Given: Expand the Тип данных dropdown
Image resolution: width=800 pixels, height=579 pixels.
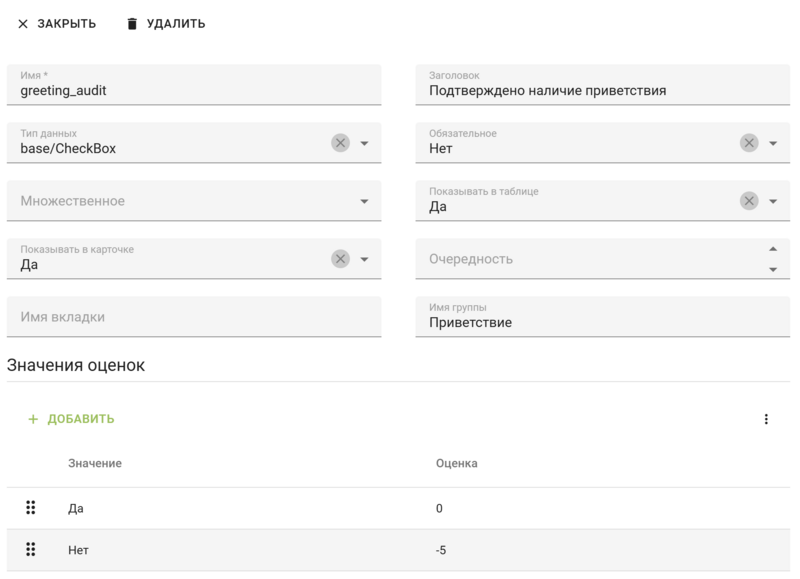Looking at the screenshot, I should click(x=365, y=143).
